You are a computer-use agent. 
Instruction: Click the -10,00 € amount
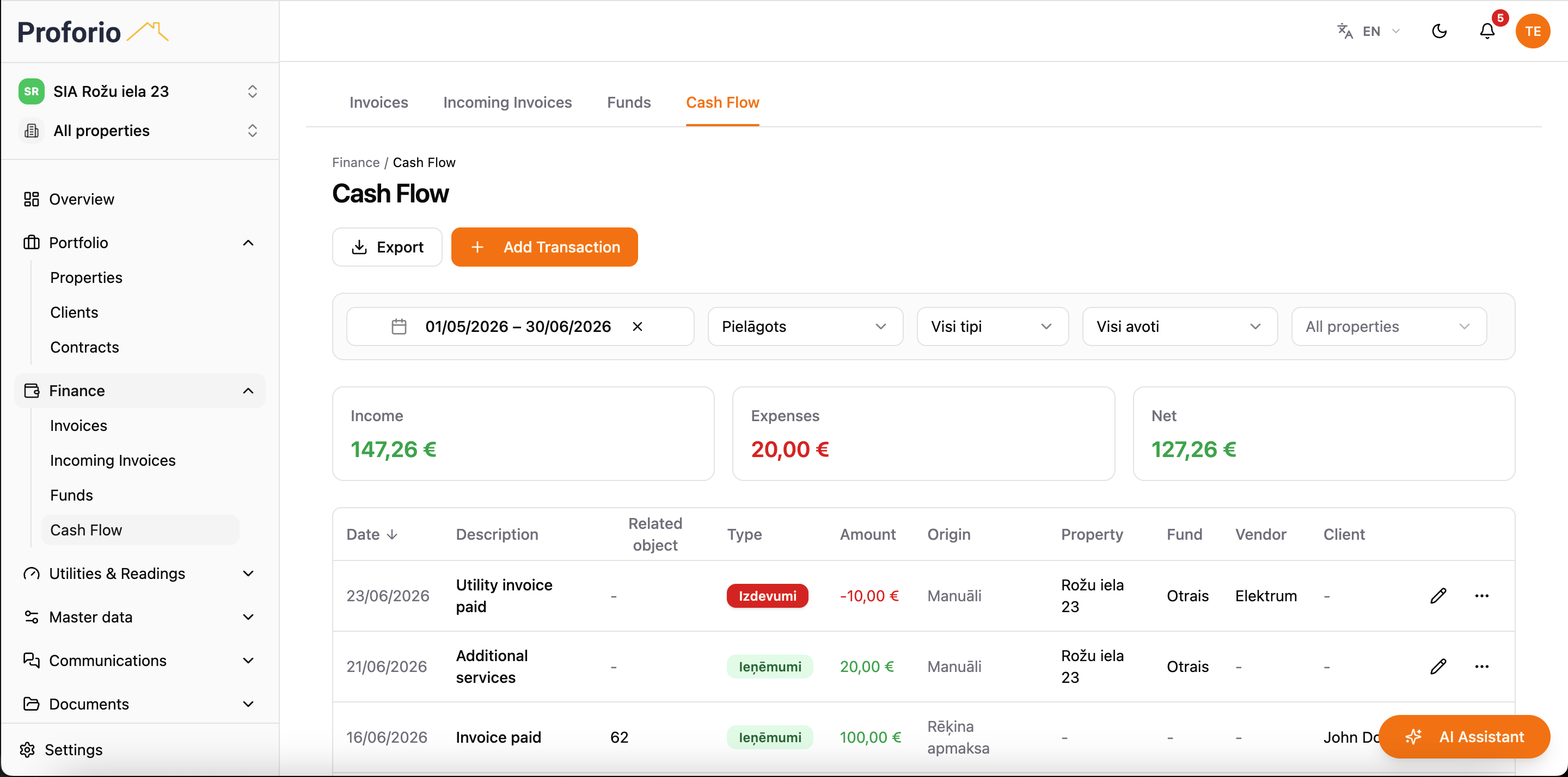pos(869,596)
